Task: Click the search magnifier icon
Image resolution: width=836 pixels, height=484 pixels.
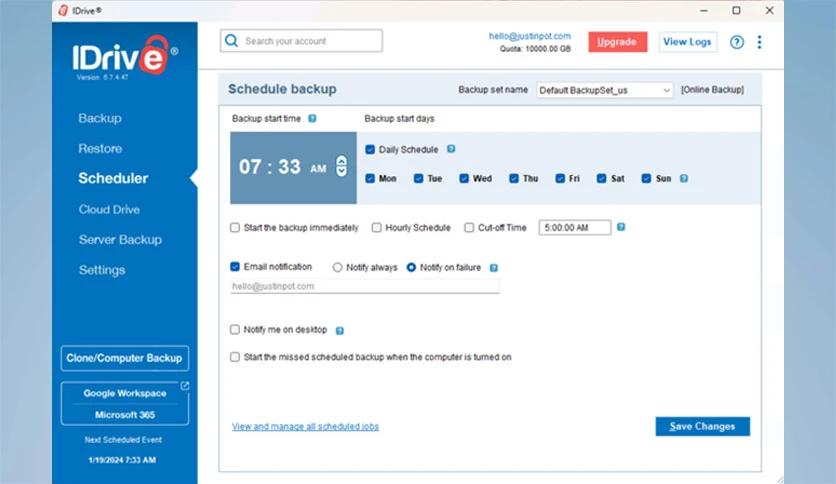Action: (231, 41)
